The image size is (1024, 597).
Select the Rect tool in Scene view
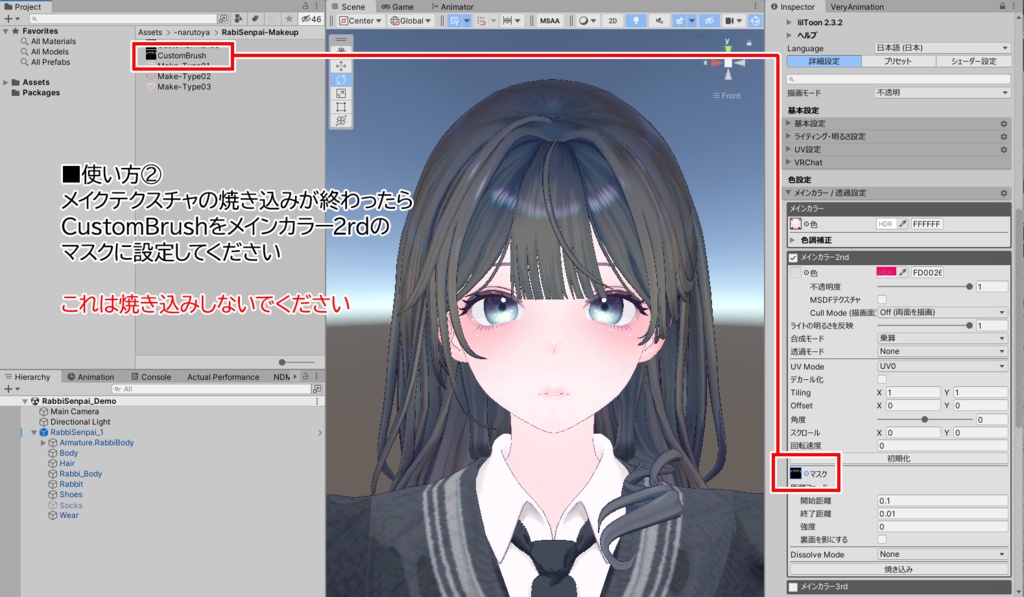point(341,107)
